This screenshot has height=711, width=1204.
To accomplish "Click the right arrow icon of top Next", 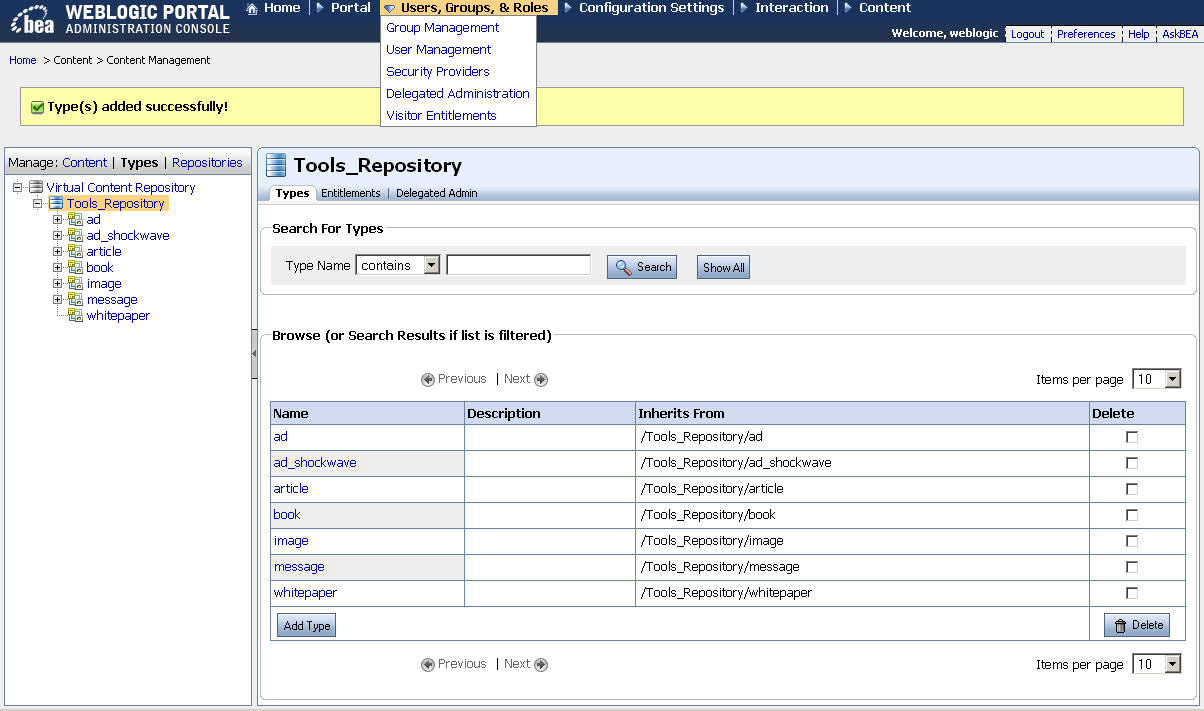I will (x=541, y=379).
